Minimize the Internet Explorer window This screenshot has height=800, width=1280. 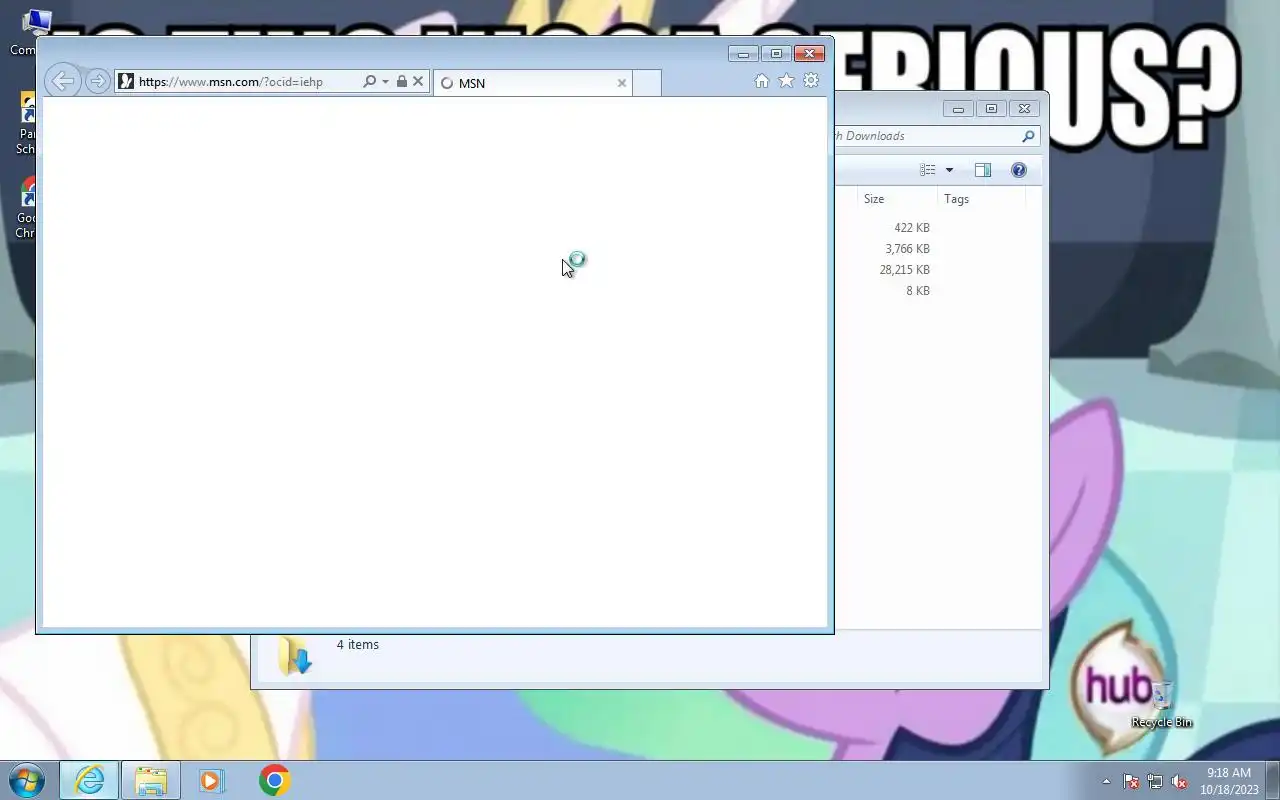(x=743, y=54)
